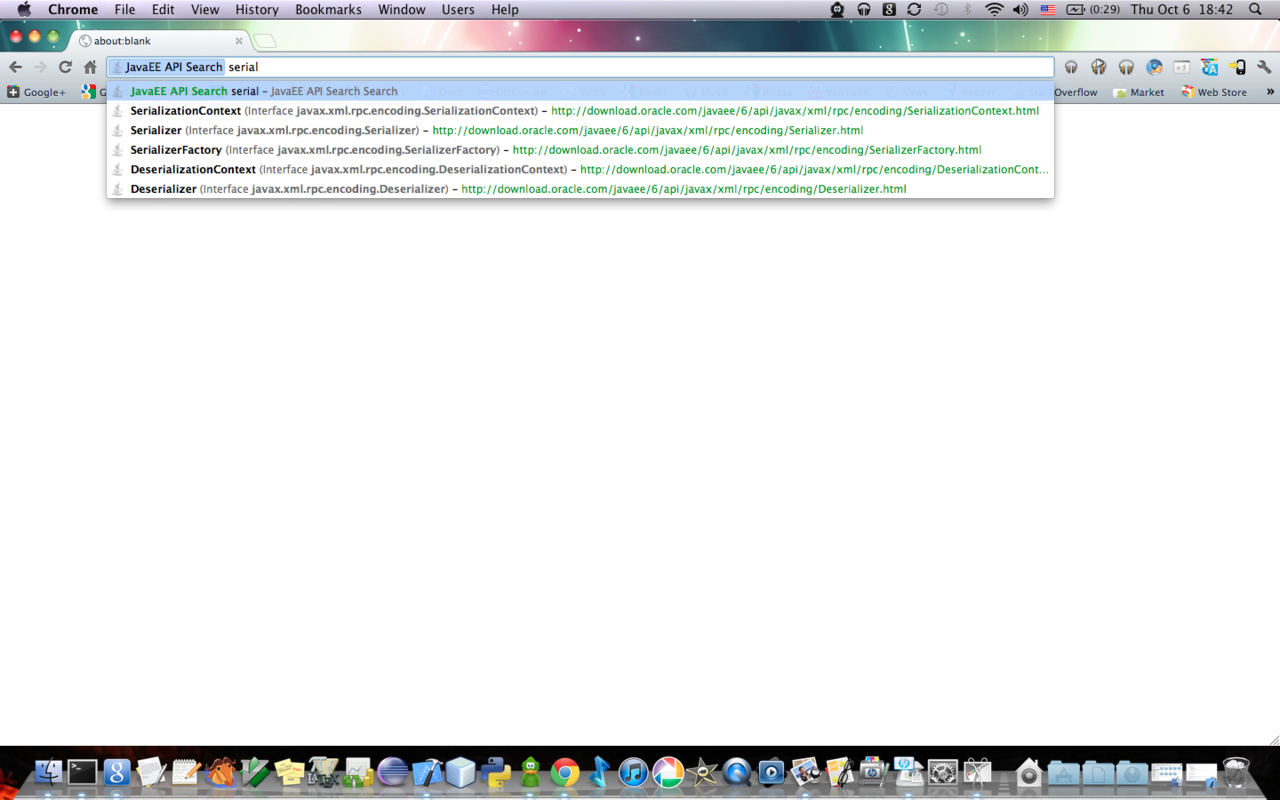1280x800 pixels.
Task: Launch Python from the dock
Action: [x=496, y=772]
